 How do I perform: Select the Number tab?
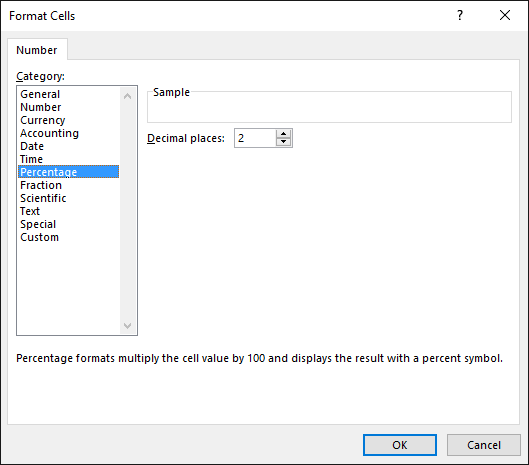37,50
